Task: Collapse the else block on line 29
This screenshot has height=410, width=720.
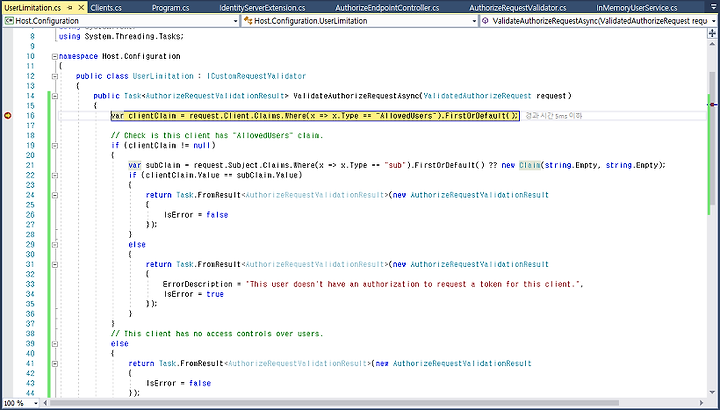Action: click(x=55, y=245)
